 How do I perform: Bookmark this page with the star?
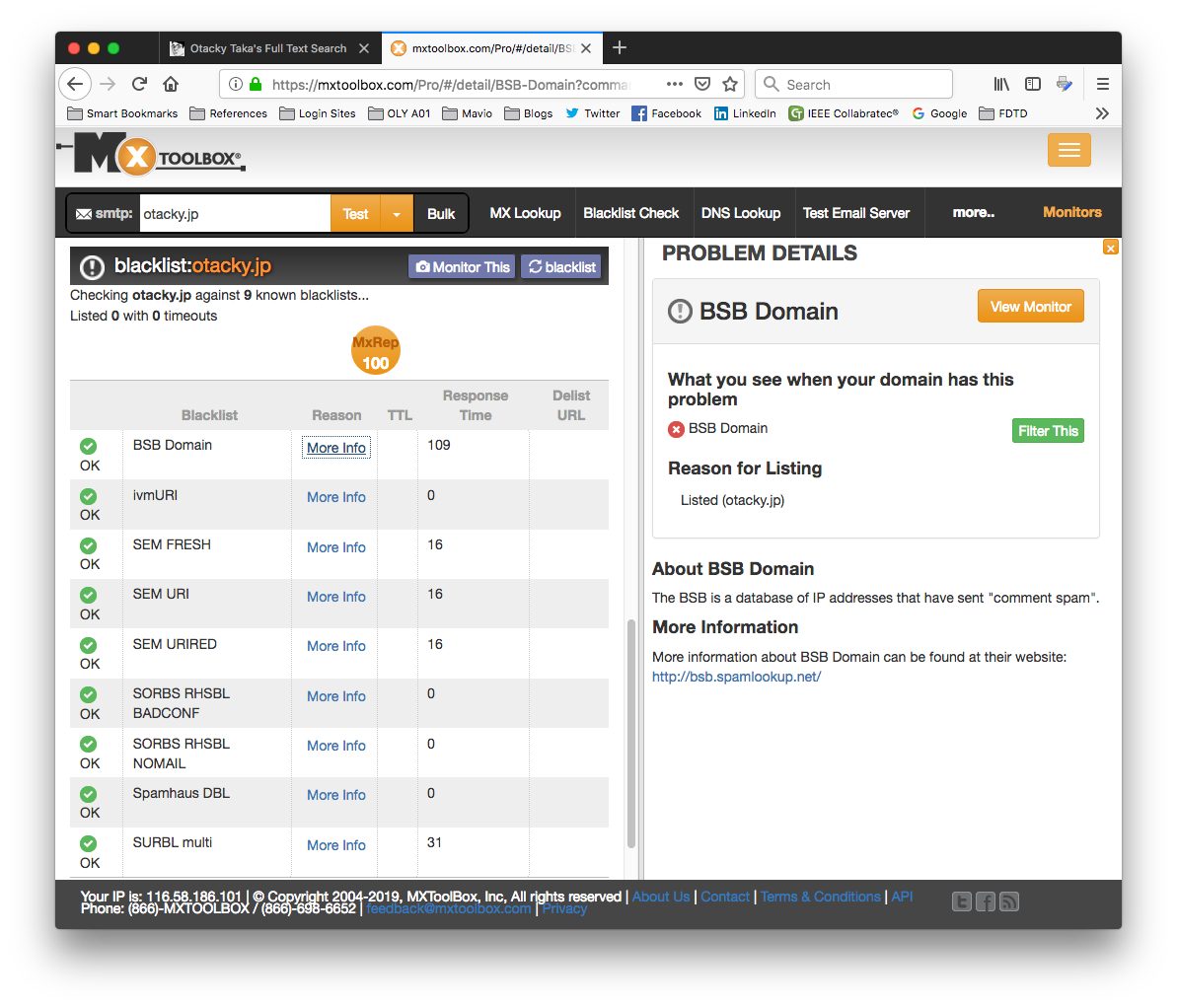click(x=730, y=84)
